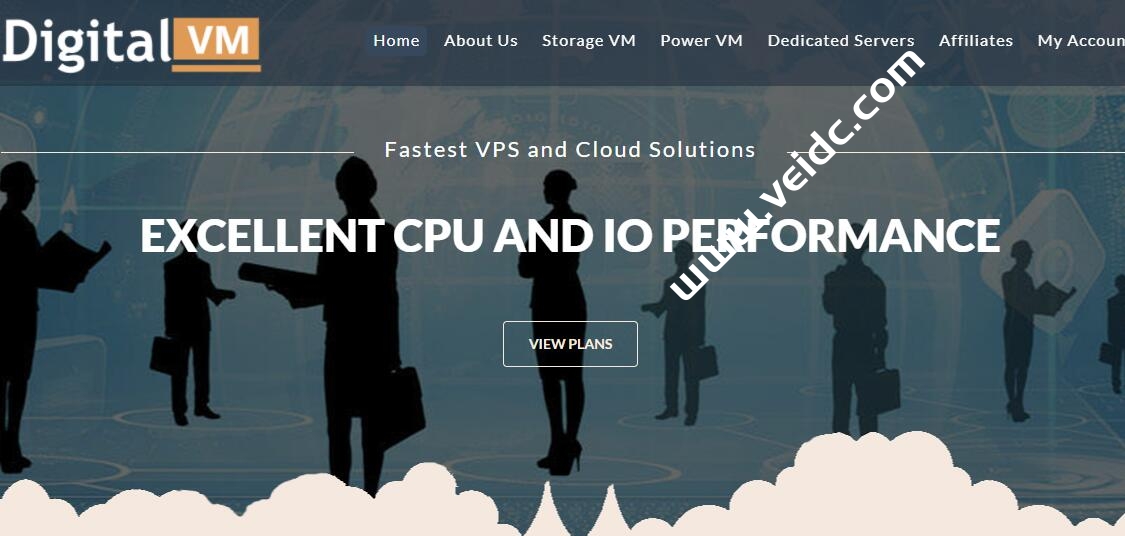Image resolution: width=1125 pixels, height=536 pixels.
Task: Click the woman silhouette above VIEW PLANS
Action: pos(556,316)
